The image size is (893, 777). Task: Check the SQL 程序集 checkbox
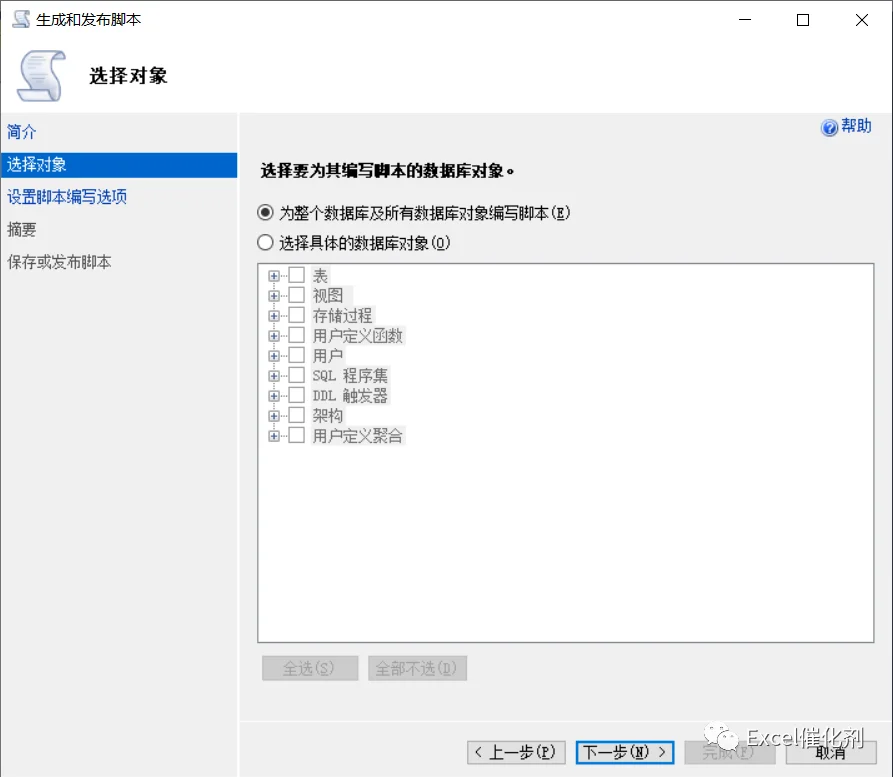296,375
